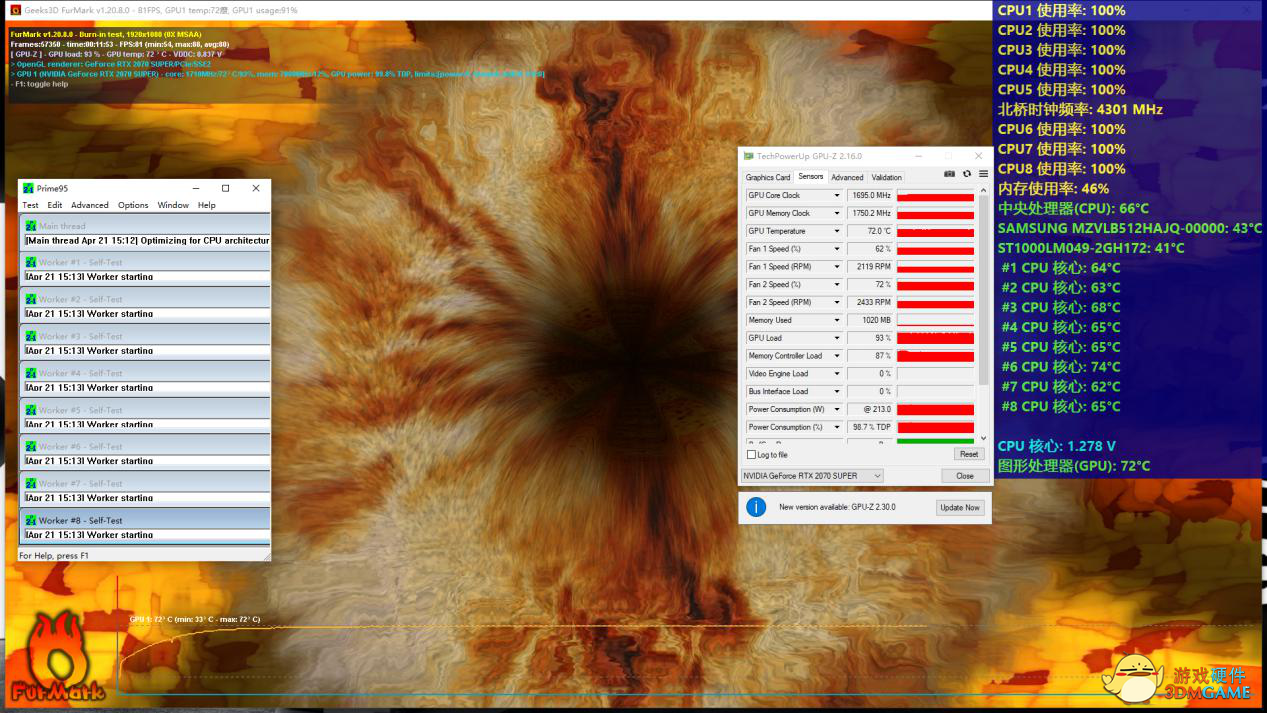Click the Prime95 title bar app icon
Viewport: 1267px width, 713px height.
pyautogui.click(x=28, y=188)
